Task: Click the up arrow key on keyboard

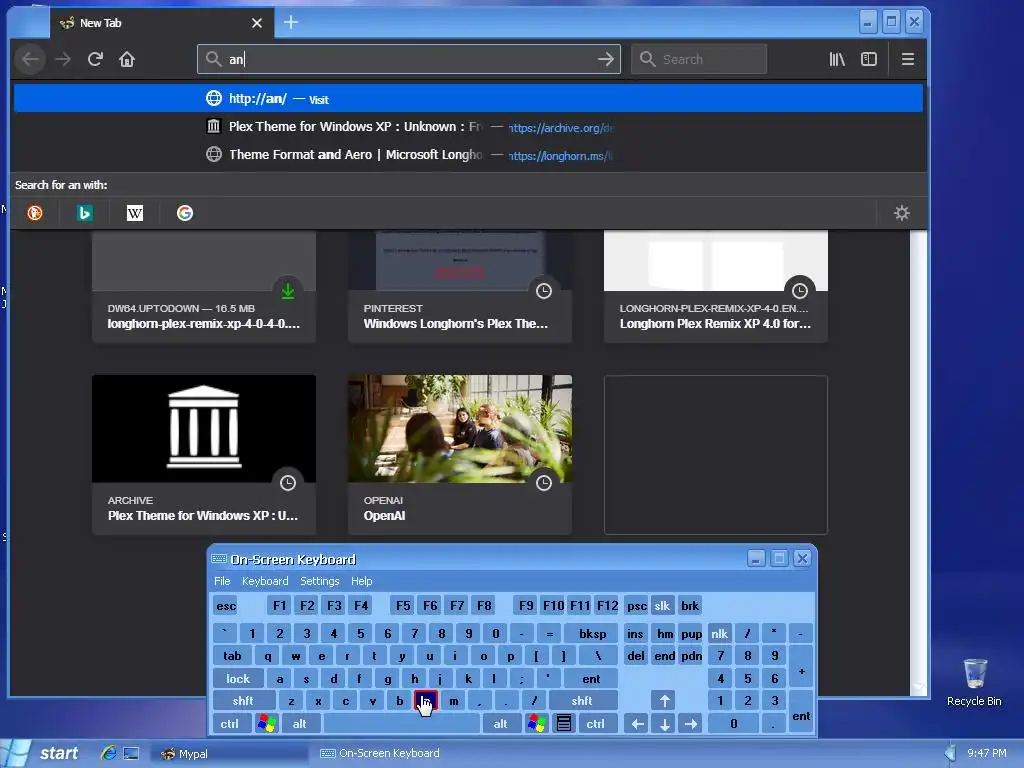Action: coord(664,701)
